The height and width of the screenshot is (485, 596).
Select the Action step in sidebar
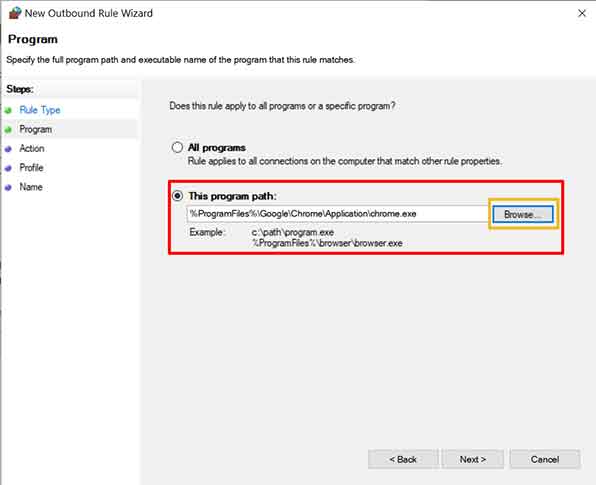(x=32, y=149)
